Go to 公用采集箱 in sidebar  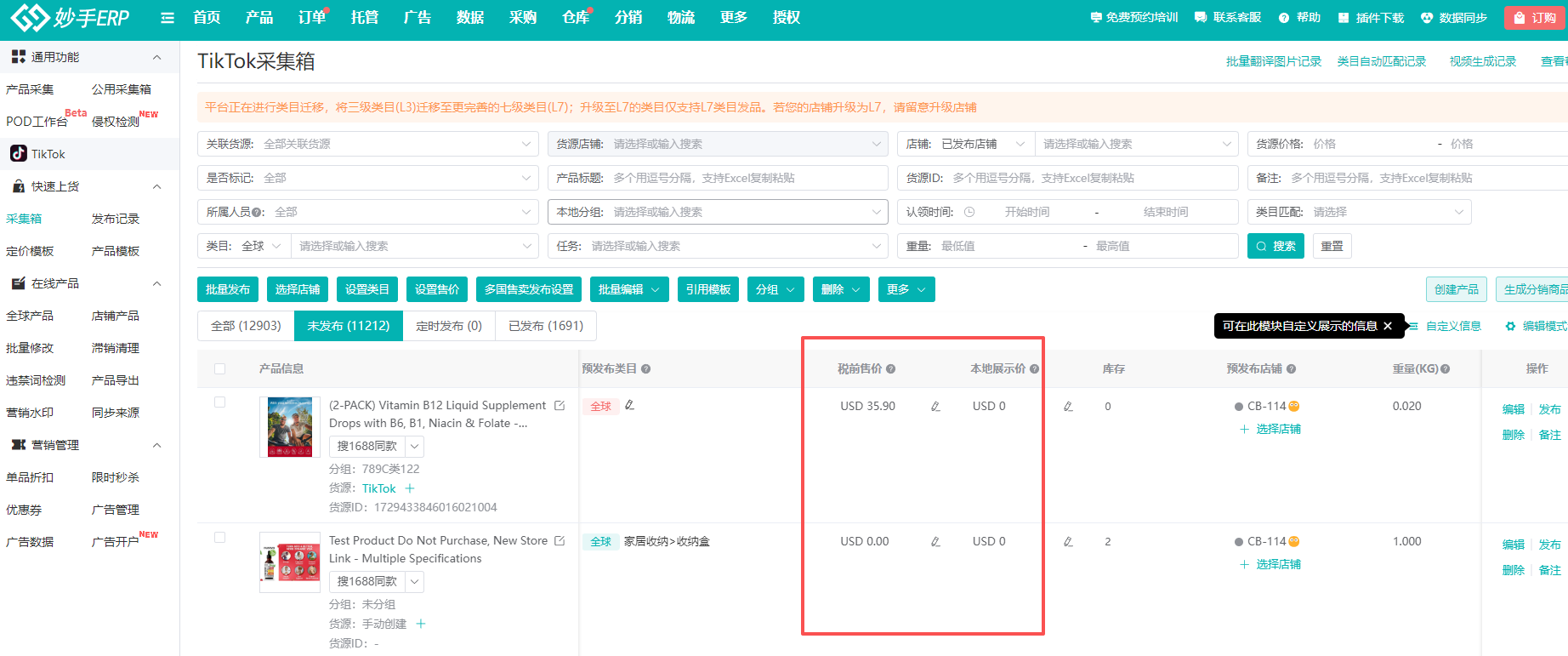click(x=122, y=89)
